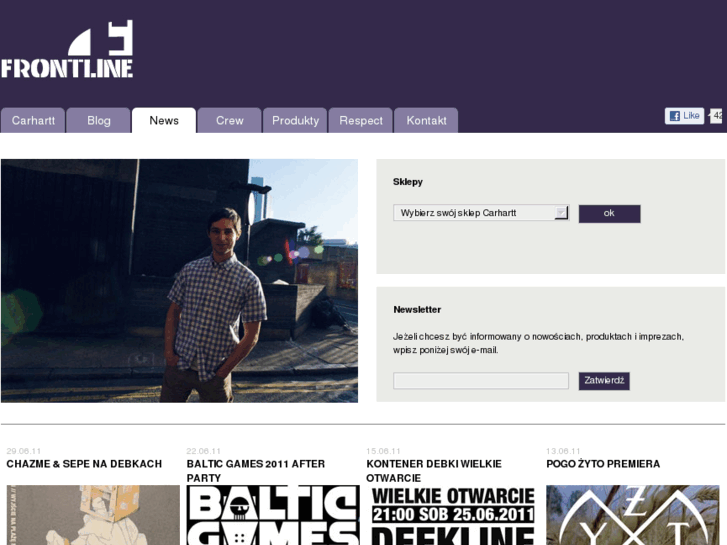
Task: Open the Carhartt tab
Action: [33, 121]
